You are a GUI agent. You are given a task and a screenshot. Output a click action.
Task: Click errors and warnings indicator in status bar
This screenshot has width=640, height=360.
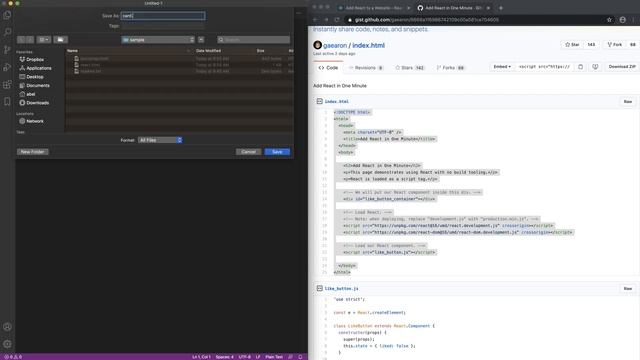pos(13,357)
